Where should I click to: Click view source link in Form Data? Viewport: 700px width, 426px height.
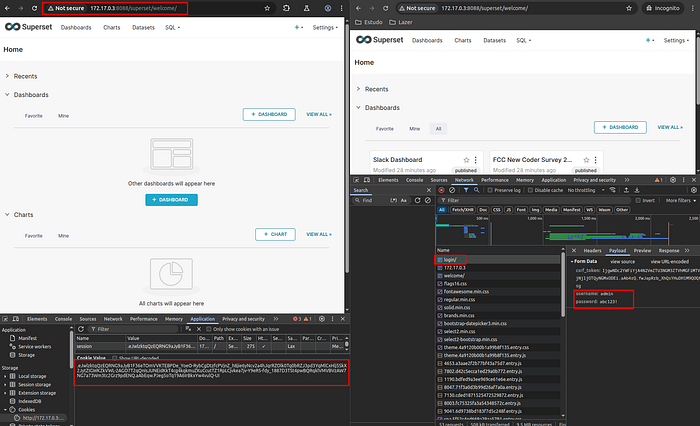(622, 262)
